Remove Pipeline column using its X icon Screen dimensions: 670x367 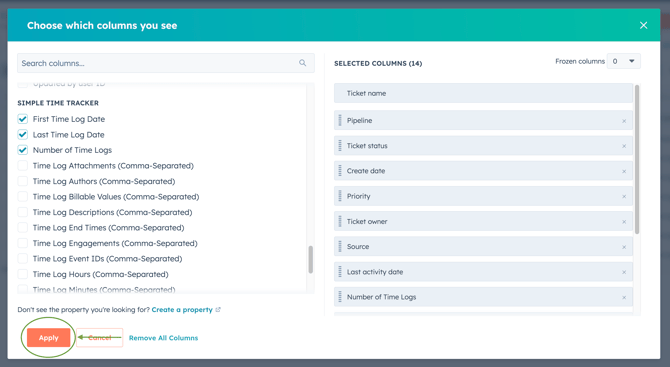624,121
